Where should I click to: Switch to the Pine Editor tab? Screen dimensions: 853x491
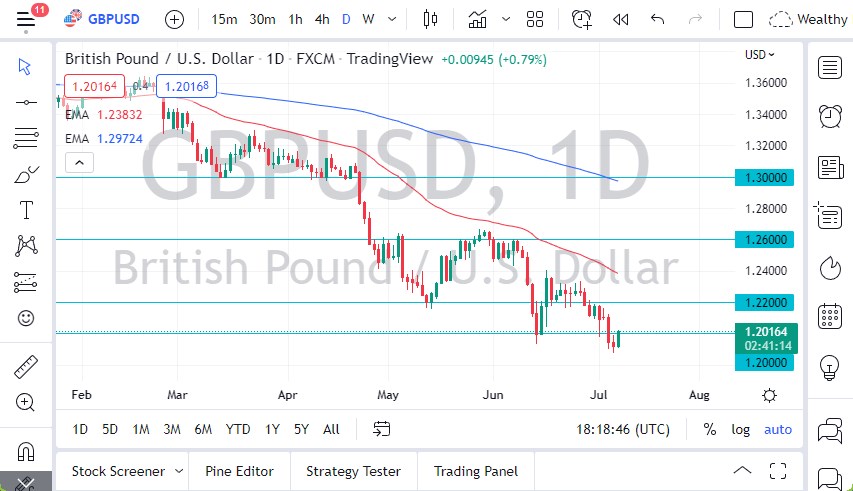coord(239,471)
